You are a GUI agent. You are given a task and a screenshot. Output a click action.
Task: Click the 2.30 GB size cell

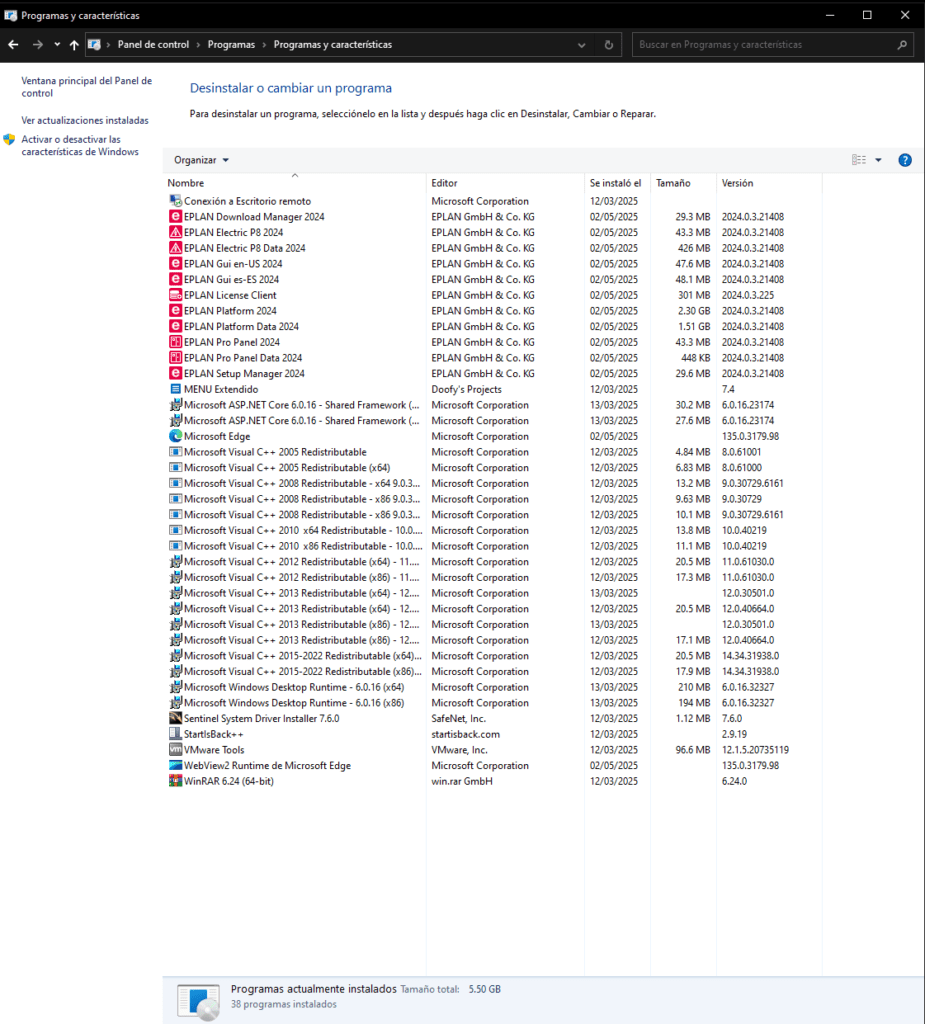tap(693, 311)
